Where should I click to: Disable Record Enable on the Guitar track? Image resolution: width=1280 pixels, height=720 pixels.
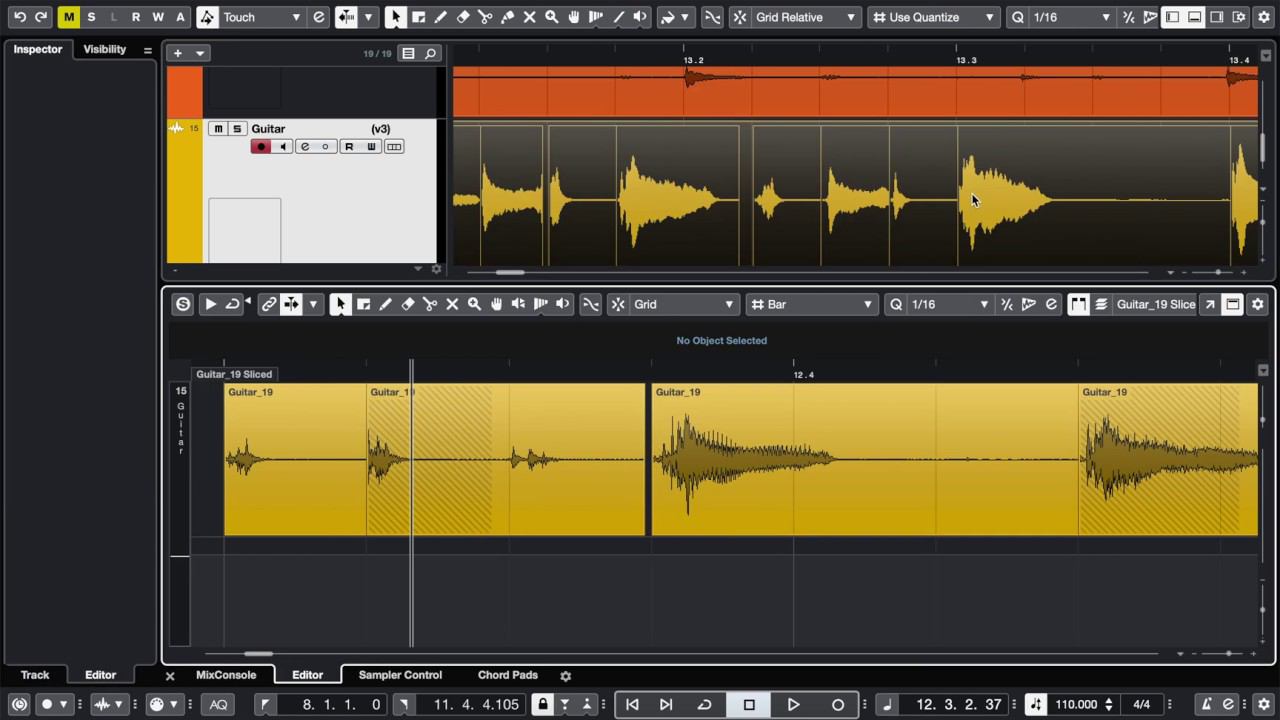click(261, 147)
